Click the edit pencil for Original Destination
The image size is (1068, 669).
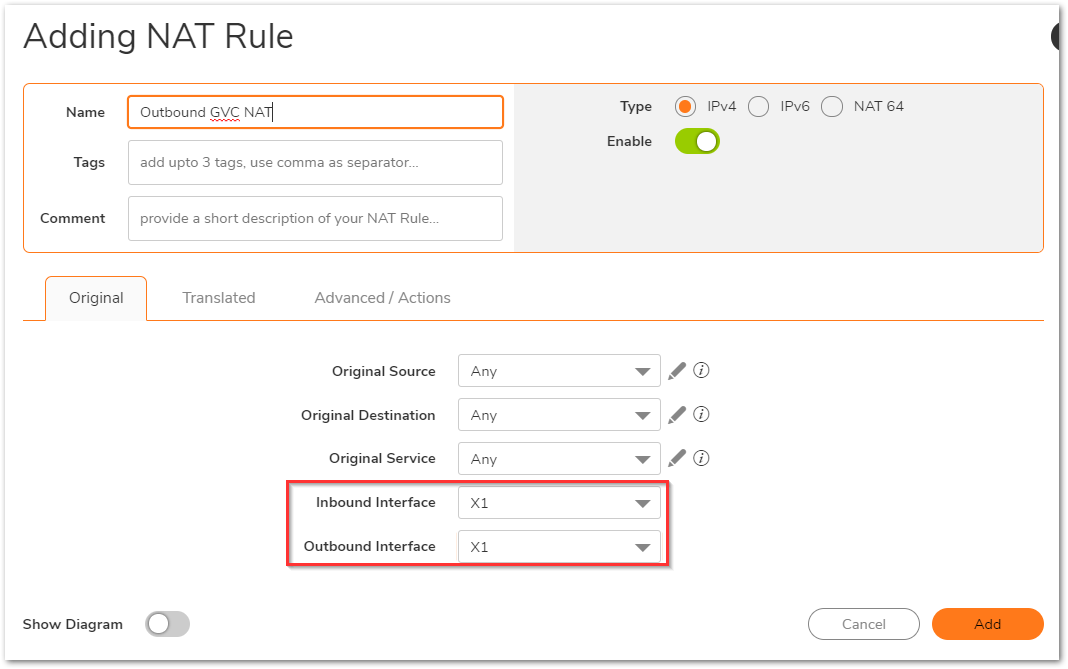click(x=677, y=415)
